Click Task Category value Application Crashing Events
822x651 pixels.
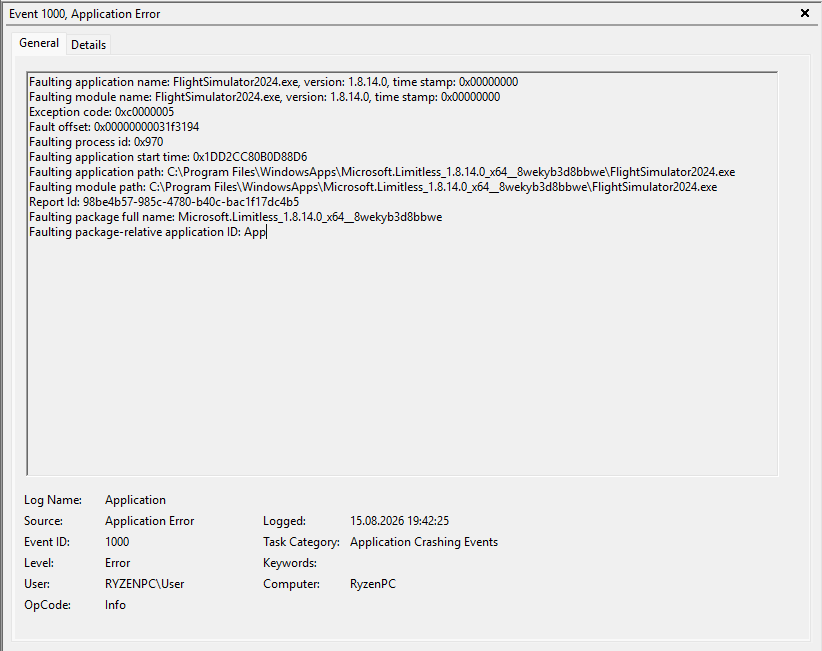pyautogui.click(x=424, y=542)
